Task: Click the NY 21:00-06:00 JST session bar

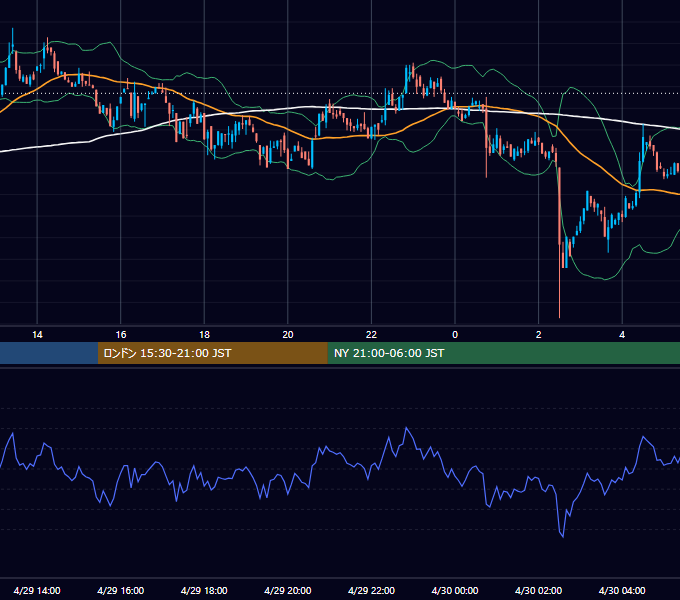Action: pyautogui.click(x=503, y=353)
